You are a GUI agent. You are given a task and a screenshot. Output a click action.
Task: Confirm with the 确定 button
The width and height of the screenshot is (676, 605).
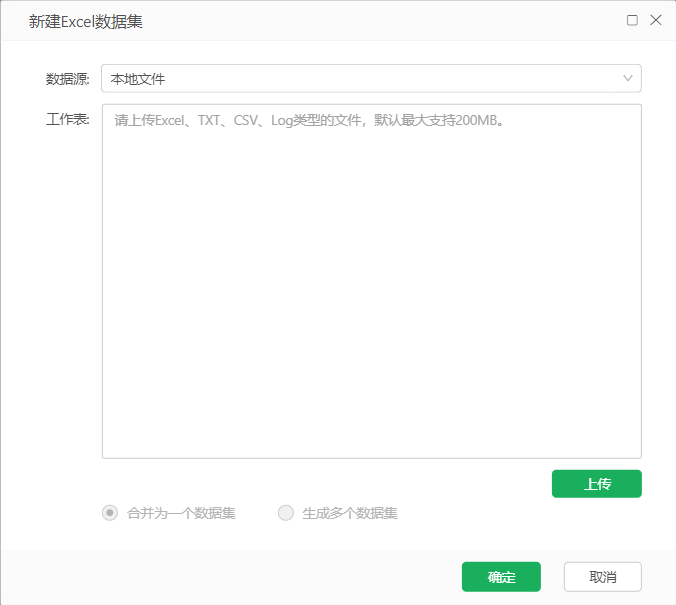pos(501,577)
